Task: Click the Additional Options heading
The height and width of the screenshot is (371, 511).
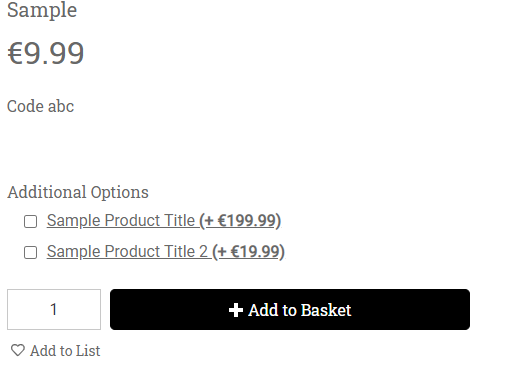Action: click(x=78, y=192)
